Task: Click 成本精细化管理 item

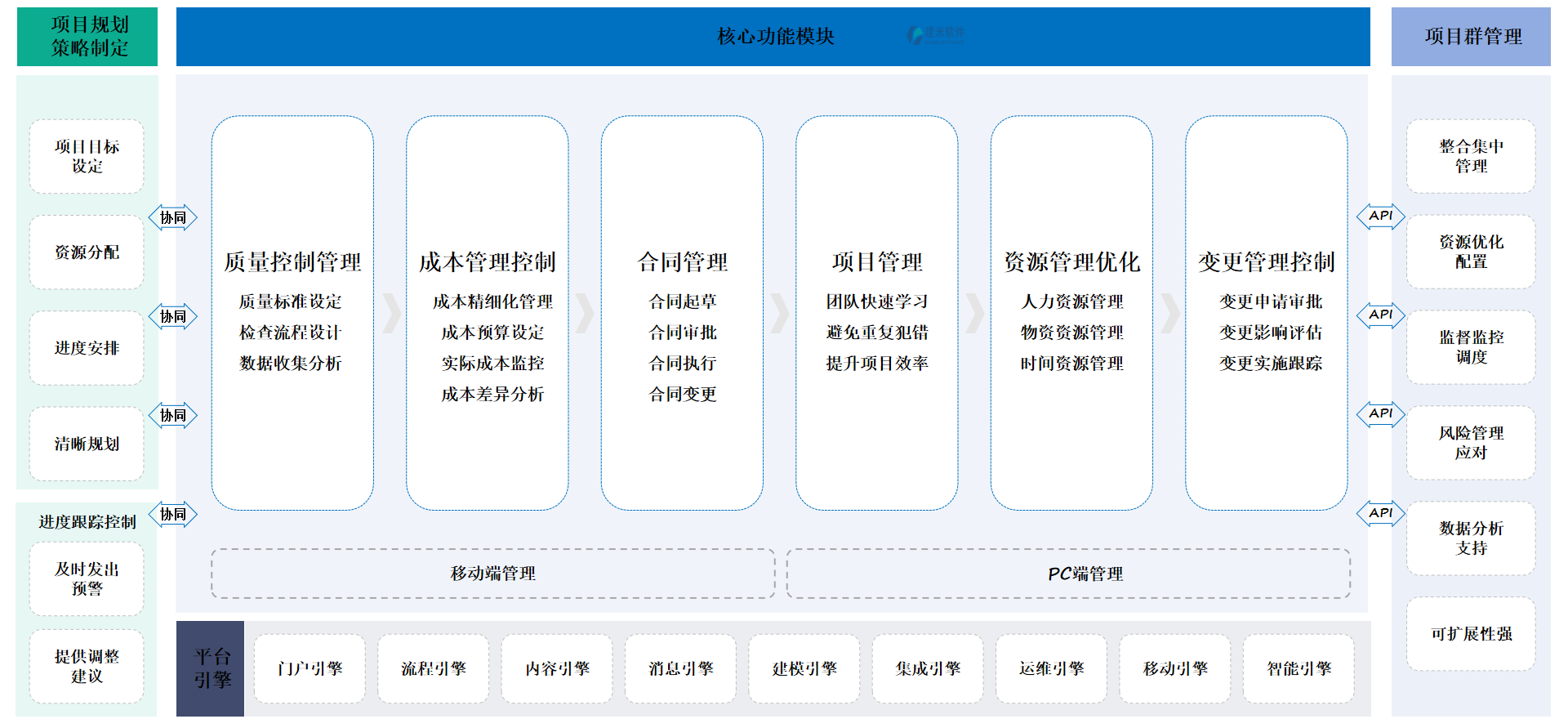Action: (x=492, y=301)
